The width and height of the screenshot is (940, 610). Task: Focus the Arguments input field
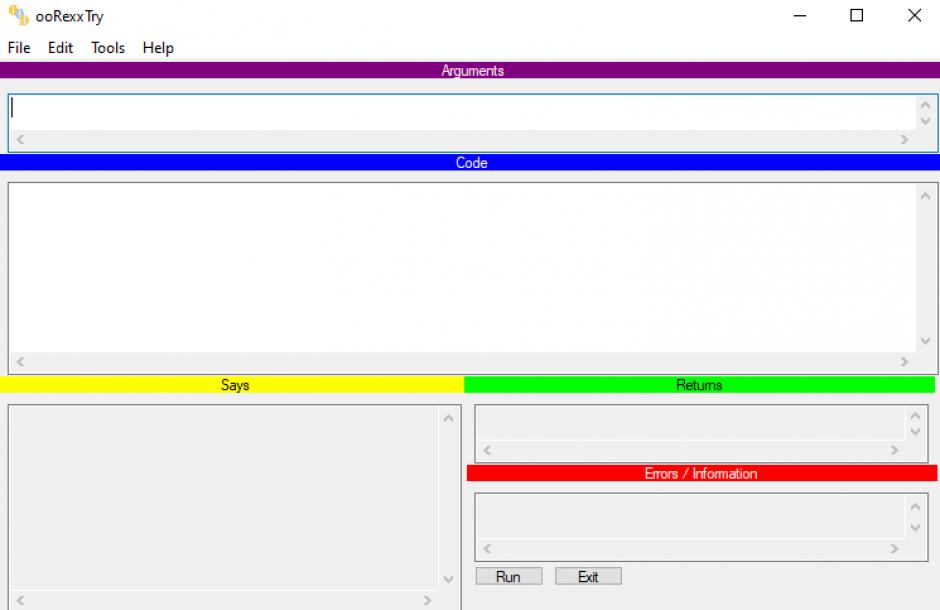tap(462, 113)
